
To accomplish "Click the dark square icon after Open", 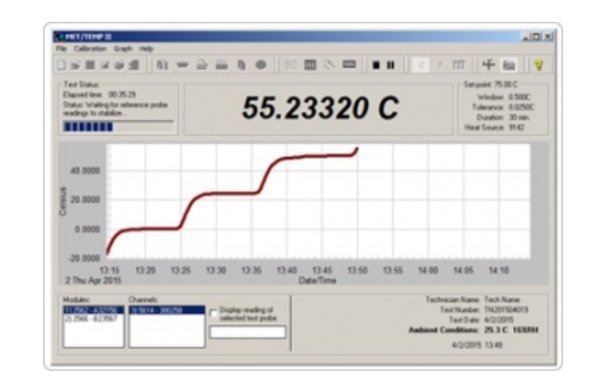I will 90,65.
